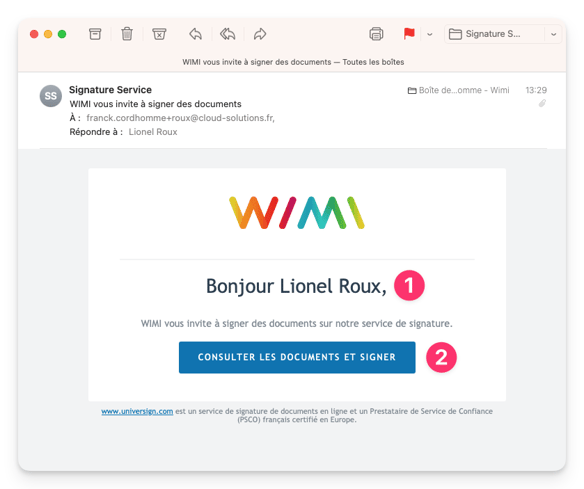Image resolution: width=584 pixels, height=489 pixels.
Task: Expand the move-to folder chevron
Action: tap(553, 34)
